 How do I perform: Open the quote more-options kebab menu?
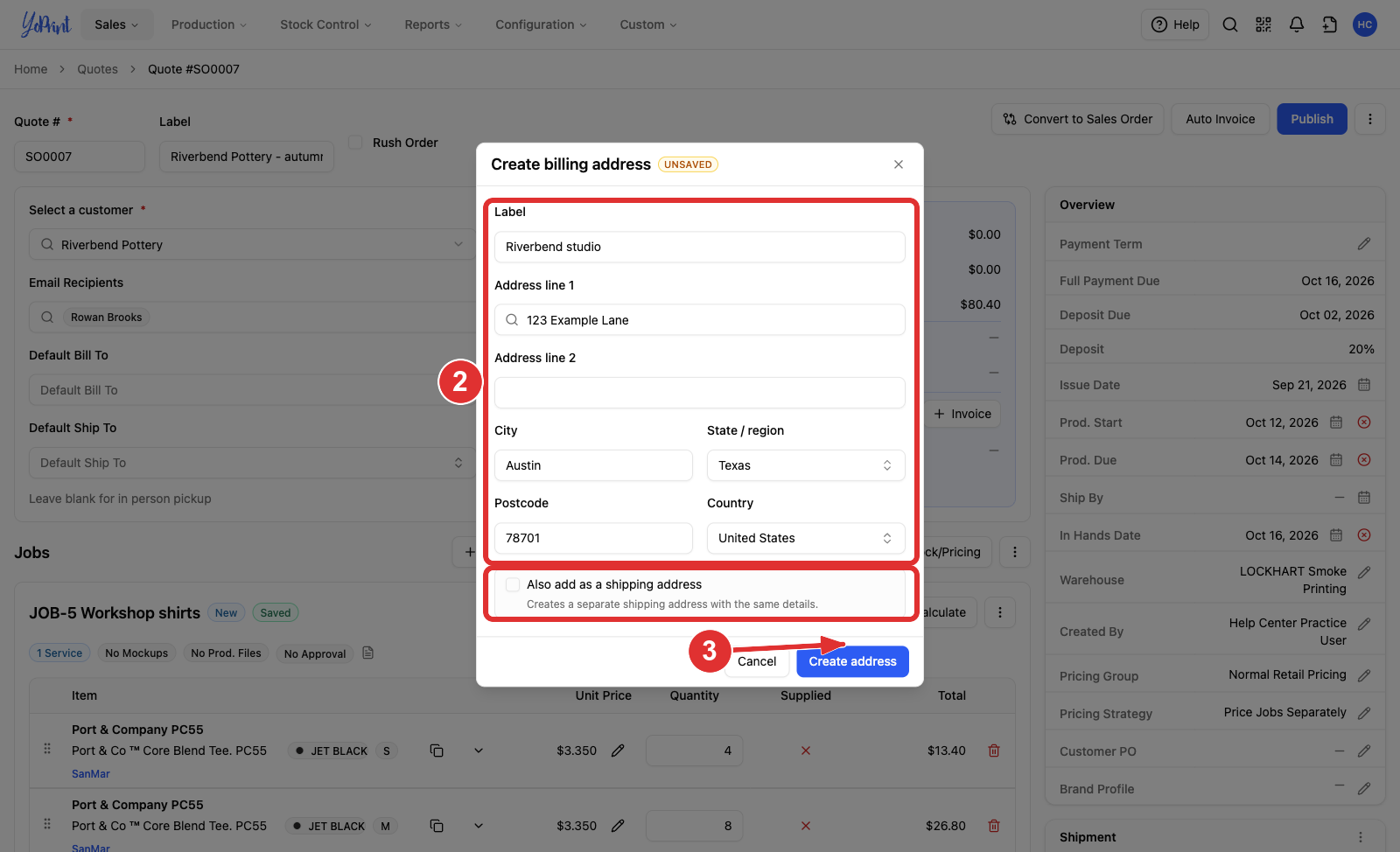pyautogui.click(x=1370, y=119)
